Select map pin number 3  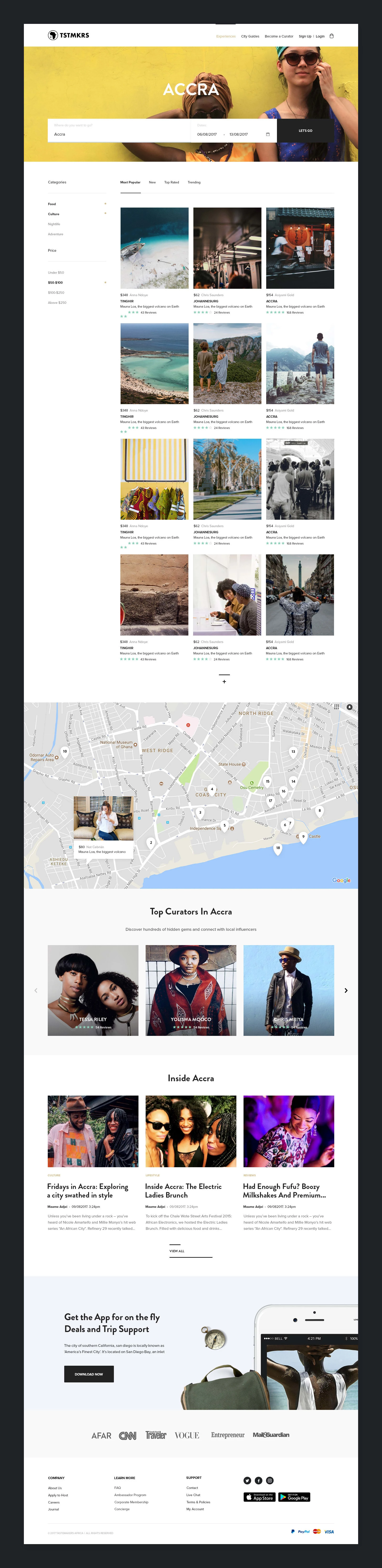pos(200,813)
